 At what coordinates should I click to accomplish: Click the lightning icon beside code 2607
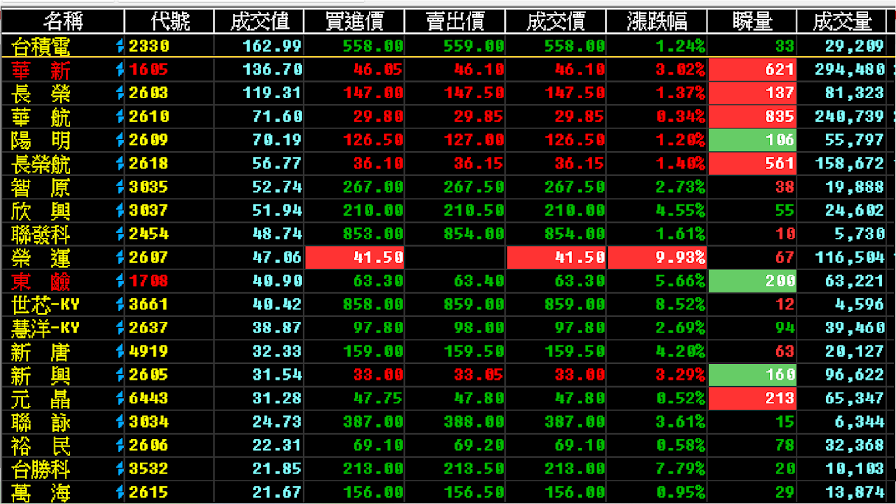pos(120,257)
